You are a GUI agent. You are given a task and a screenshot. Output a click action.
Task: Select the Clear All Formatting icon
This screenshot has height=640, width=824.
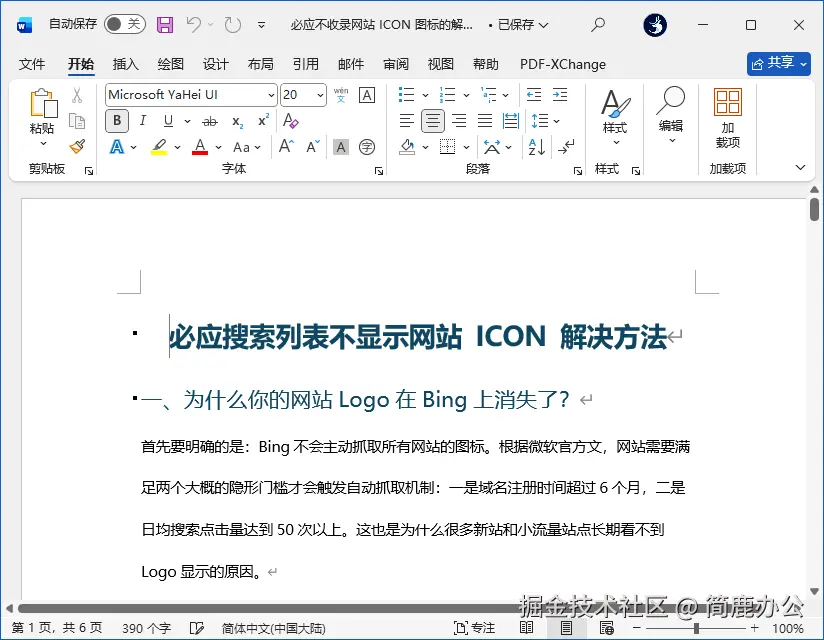pos(289,121)
